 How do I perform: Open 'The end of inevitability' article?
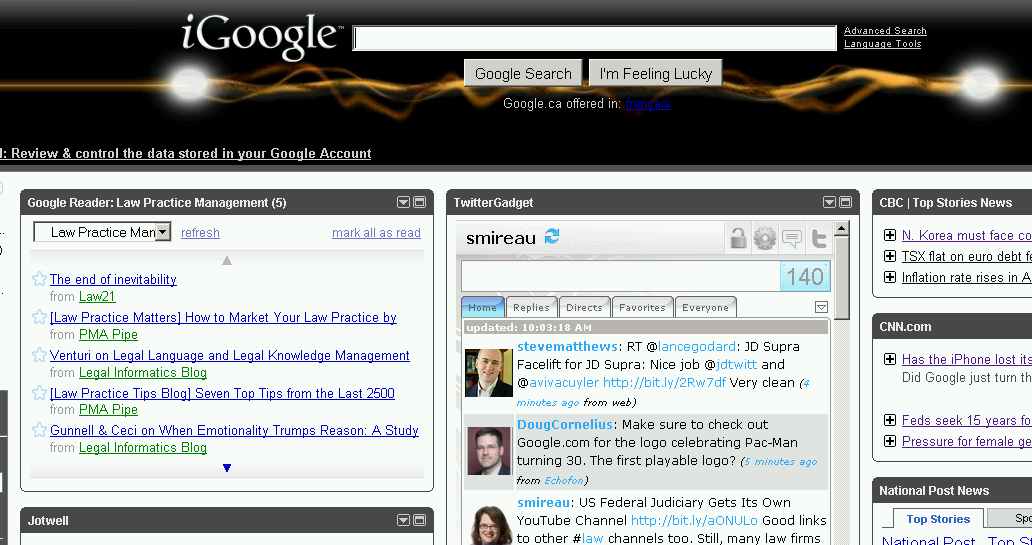[113, 279]
